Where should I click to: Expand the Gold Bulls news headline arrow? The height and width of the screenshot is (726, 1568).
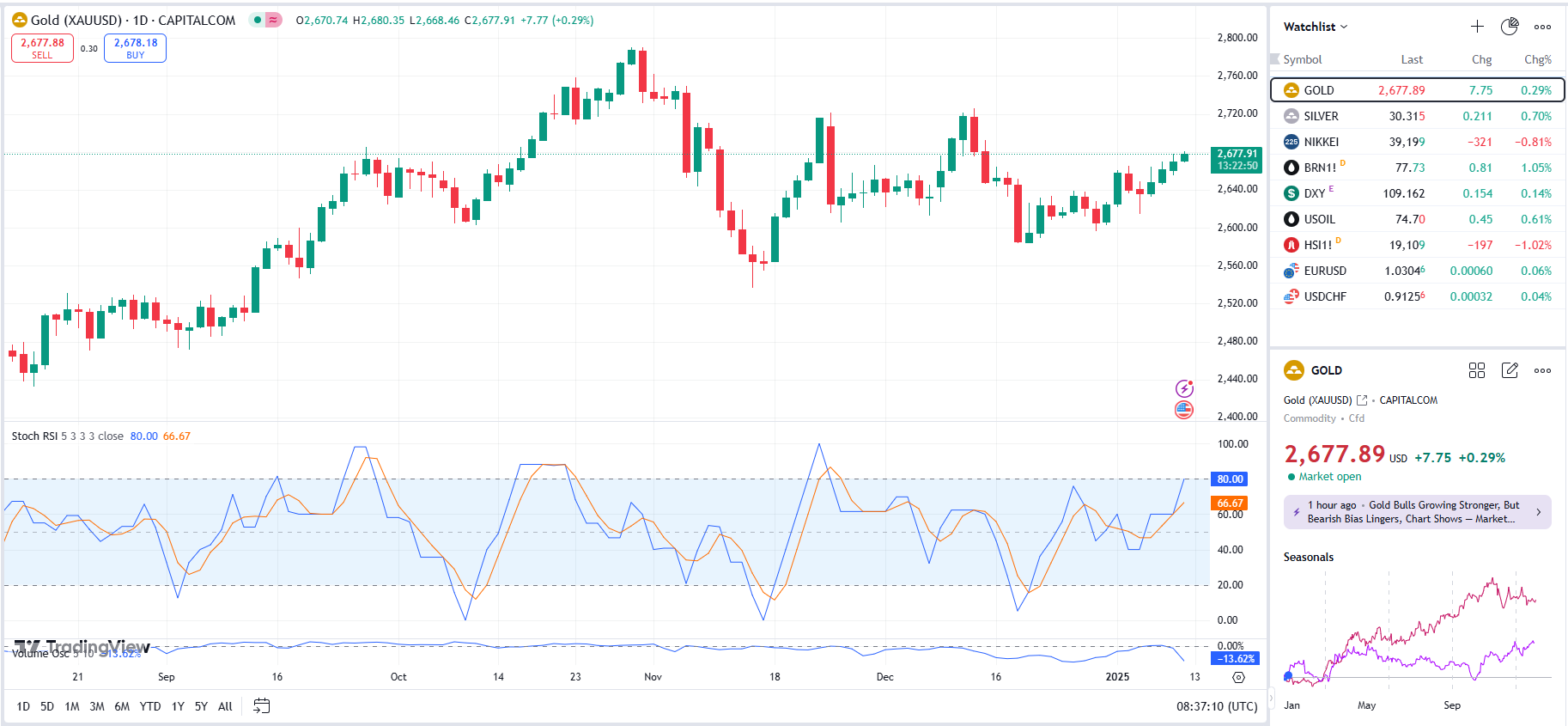[1538, 512]
